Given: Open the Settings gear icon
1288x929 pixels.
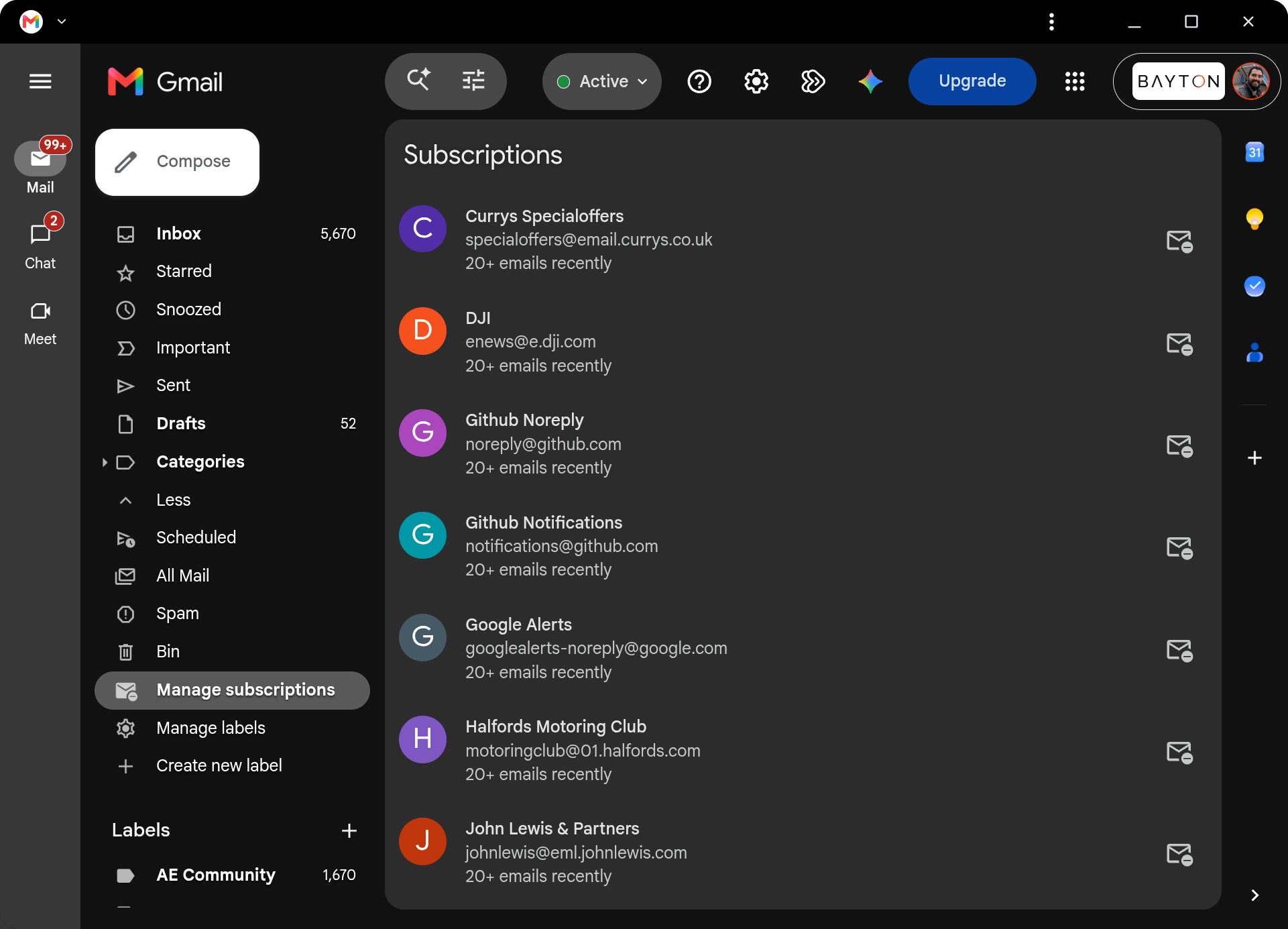Looking at the screenshot, I should 756,81.
